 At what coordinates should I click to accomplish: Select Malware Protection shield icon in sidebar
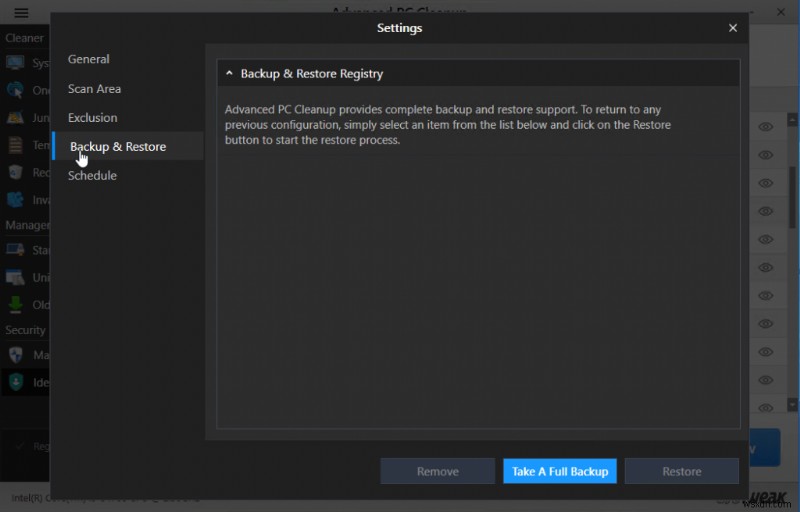(x=16, y=354)
